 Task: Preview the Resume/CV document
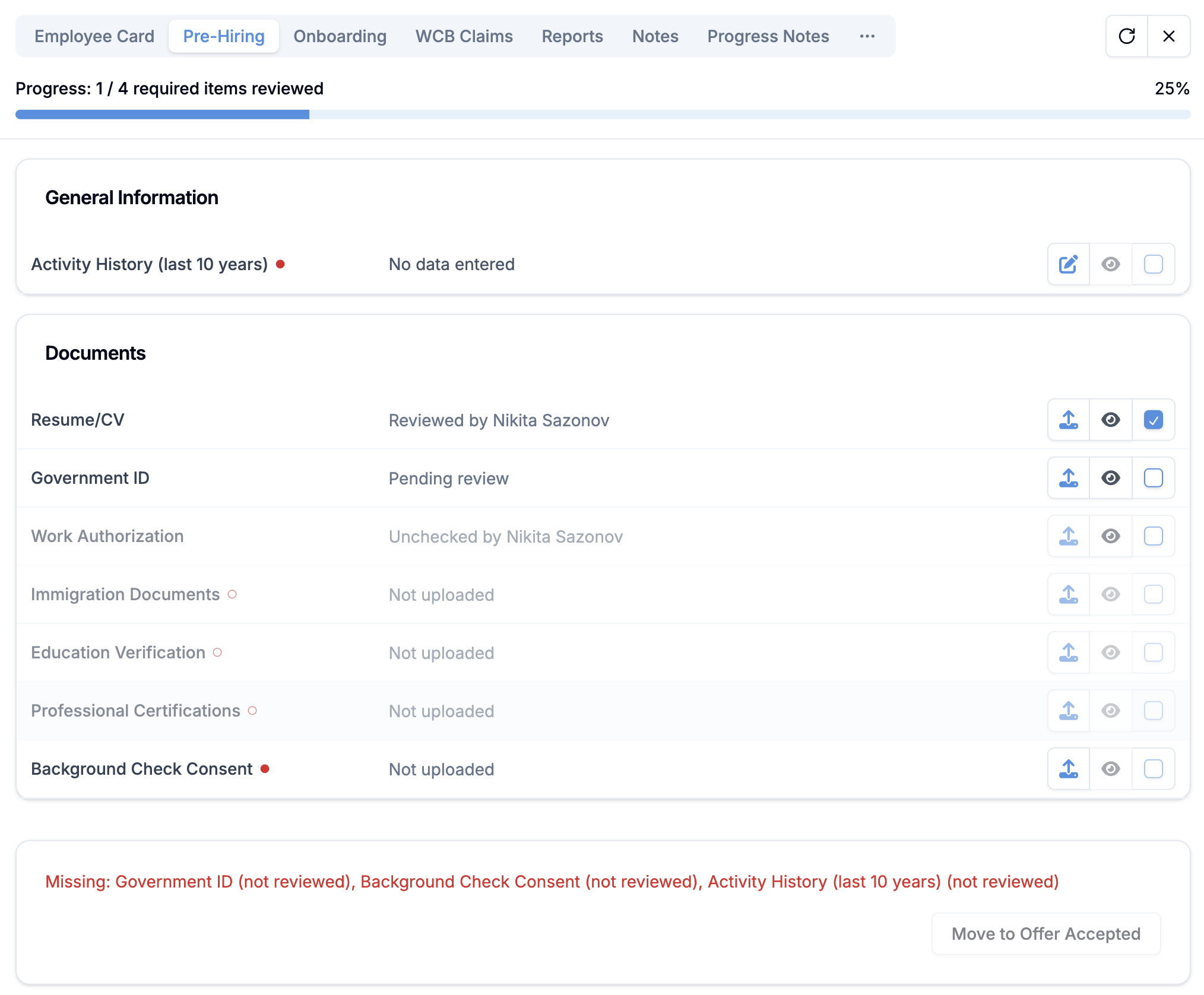[x=1111, y=420]
